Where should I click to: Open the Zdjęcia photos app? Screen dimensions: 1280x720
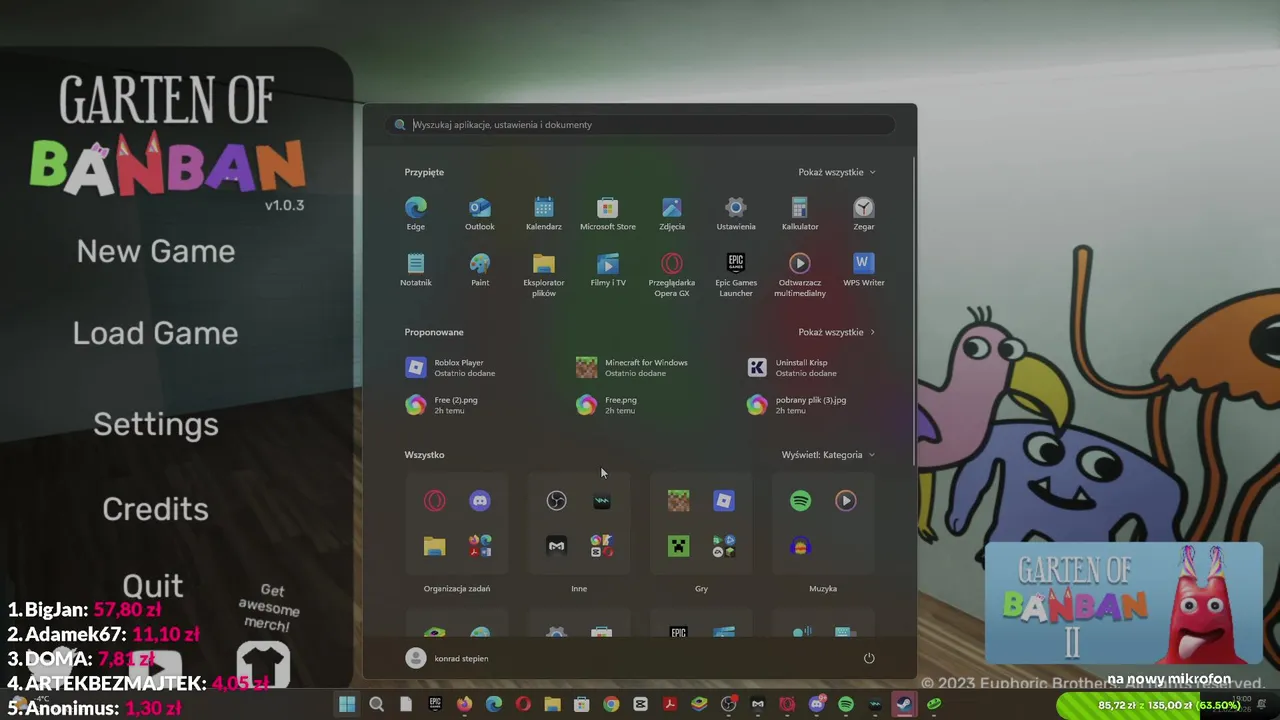coord(672,213)
